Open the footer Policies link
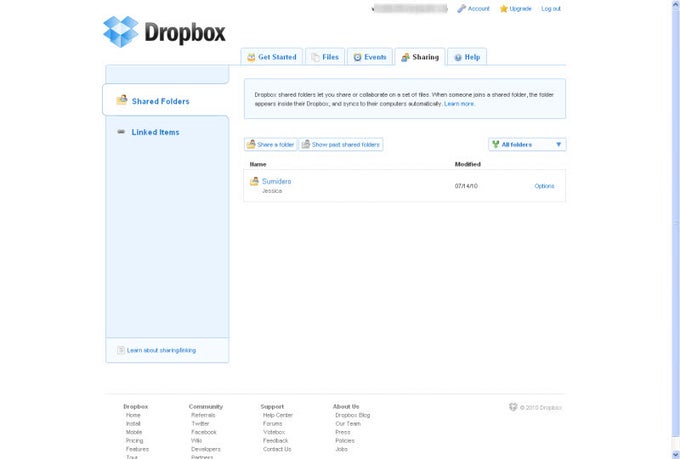The height and width of the screenshot is (459, 680). (x=345, y=441)
